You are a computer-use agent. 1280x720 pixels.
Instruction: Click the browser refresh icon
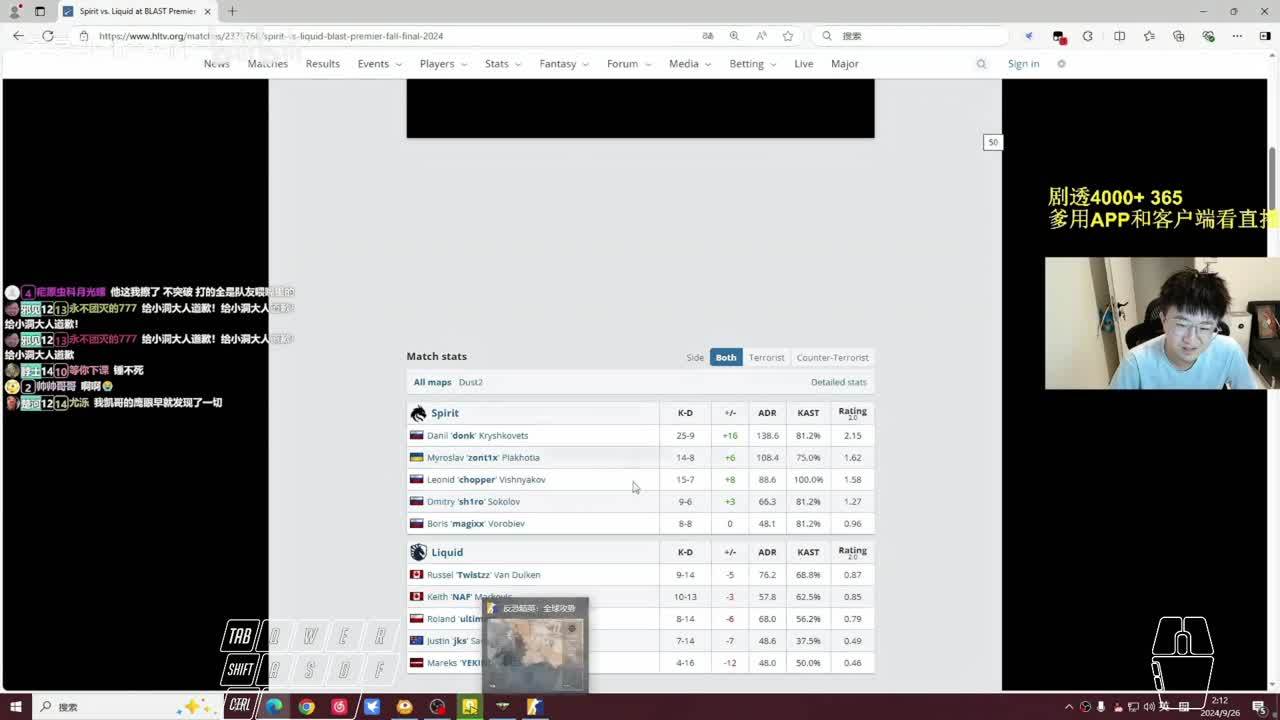(47, 36)
